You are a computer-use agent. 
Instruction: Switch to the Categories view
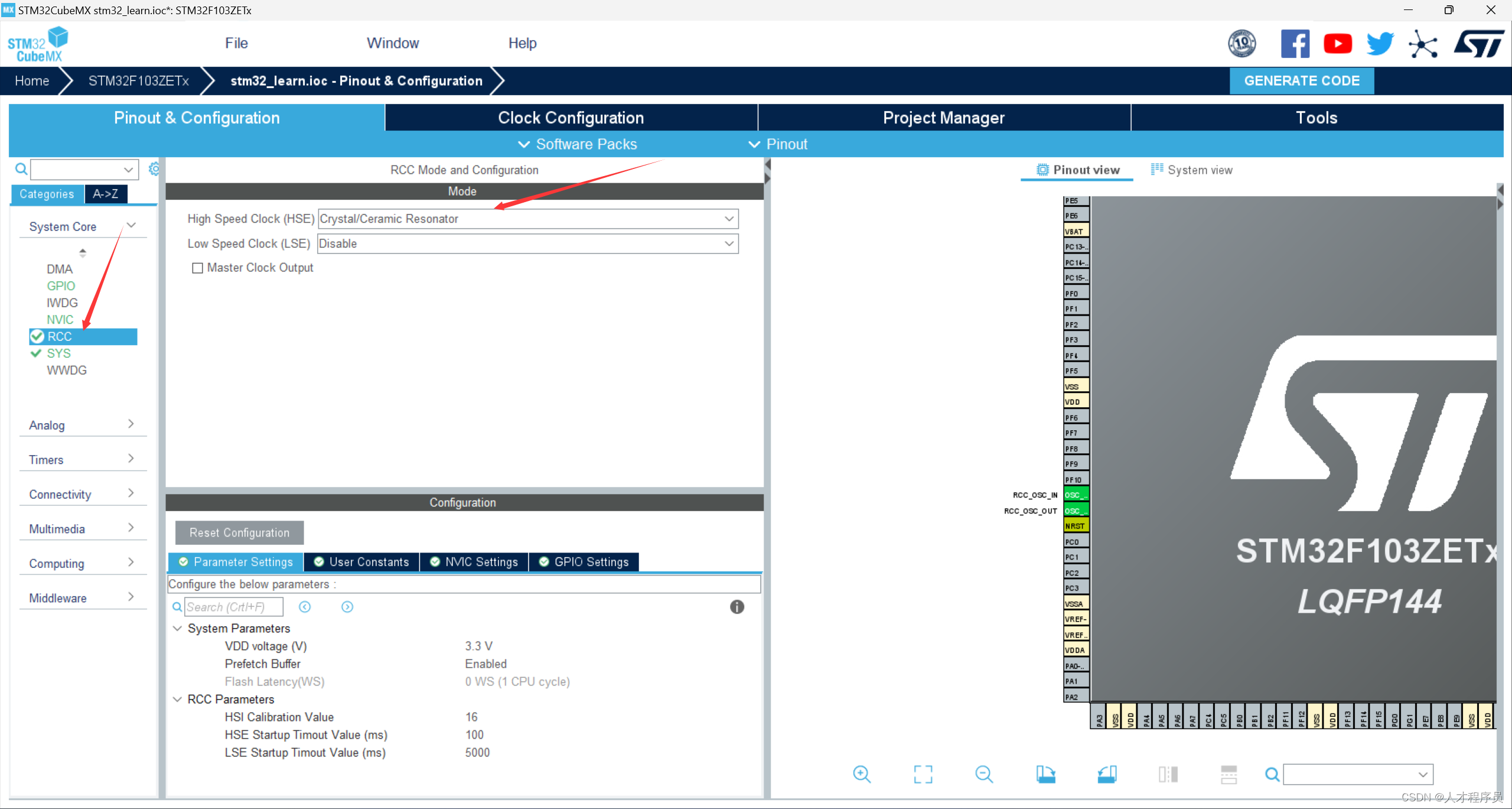(x=47, y=194)
